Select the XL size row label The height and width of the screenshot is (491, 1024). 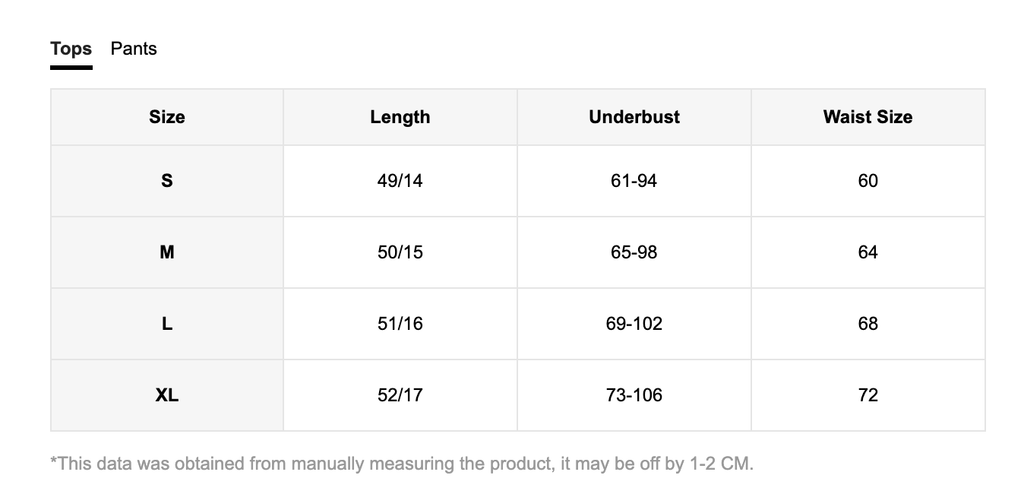point(167,395)
